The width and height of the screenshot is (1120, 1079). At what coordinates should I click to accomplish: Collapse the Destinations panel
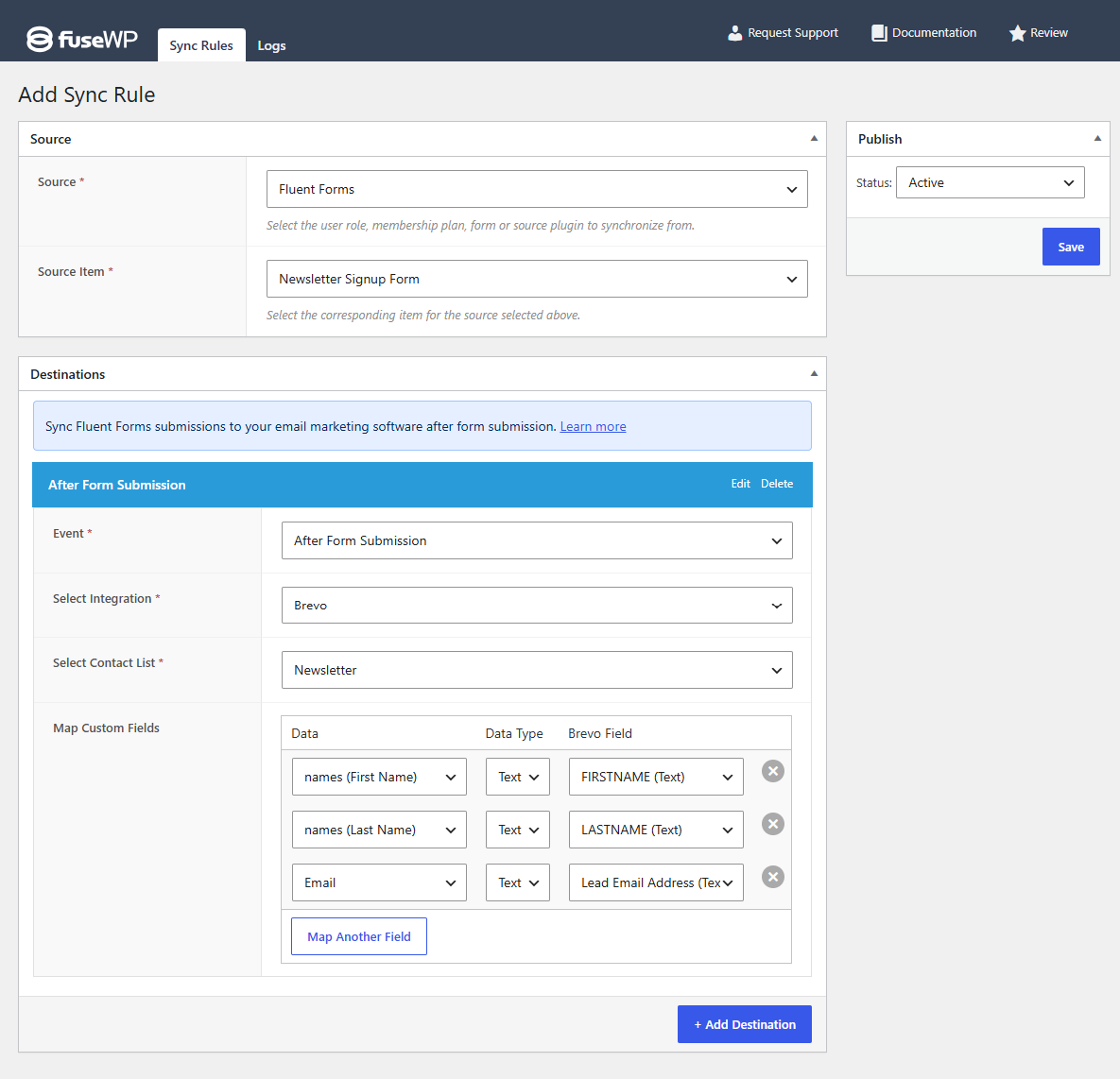[814, 373]
